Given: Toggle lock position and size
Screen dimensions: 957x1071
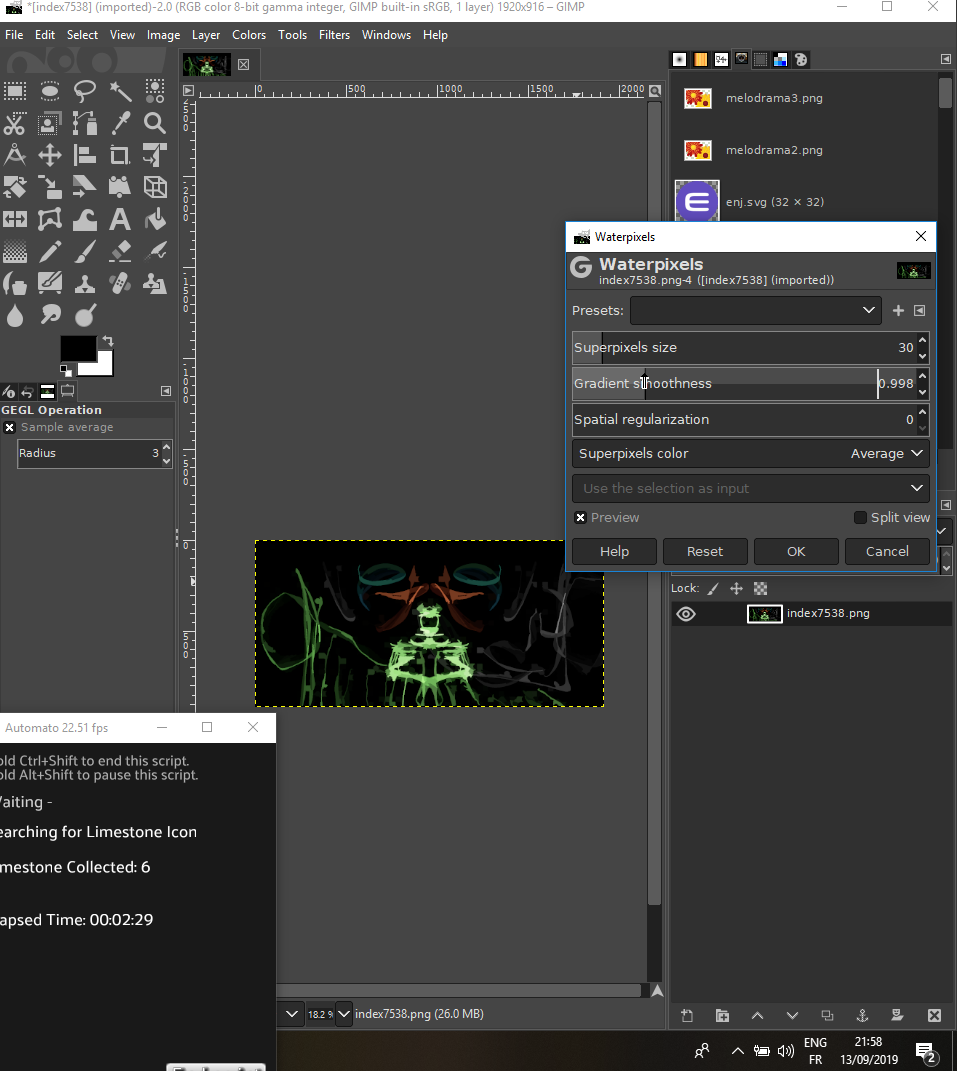Looking at the screenshot, I should 736,588.
